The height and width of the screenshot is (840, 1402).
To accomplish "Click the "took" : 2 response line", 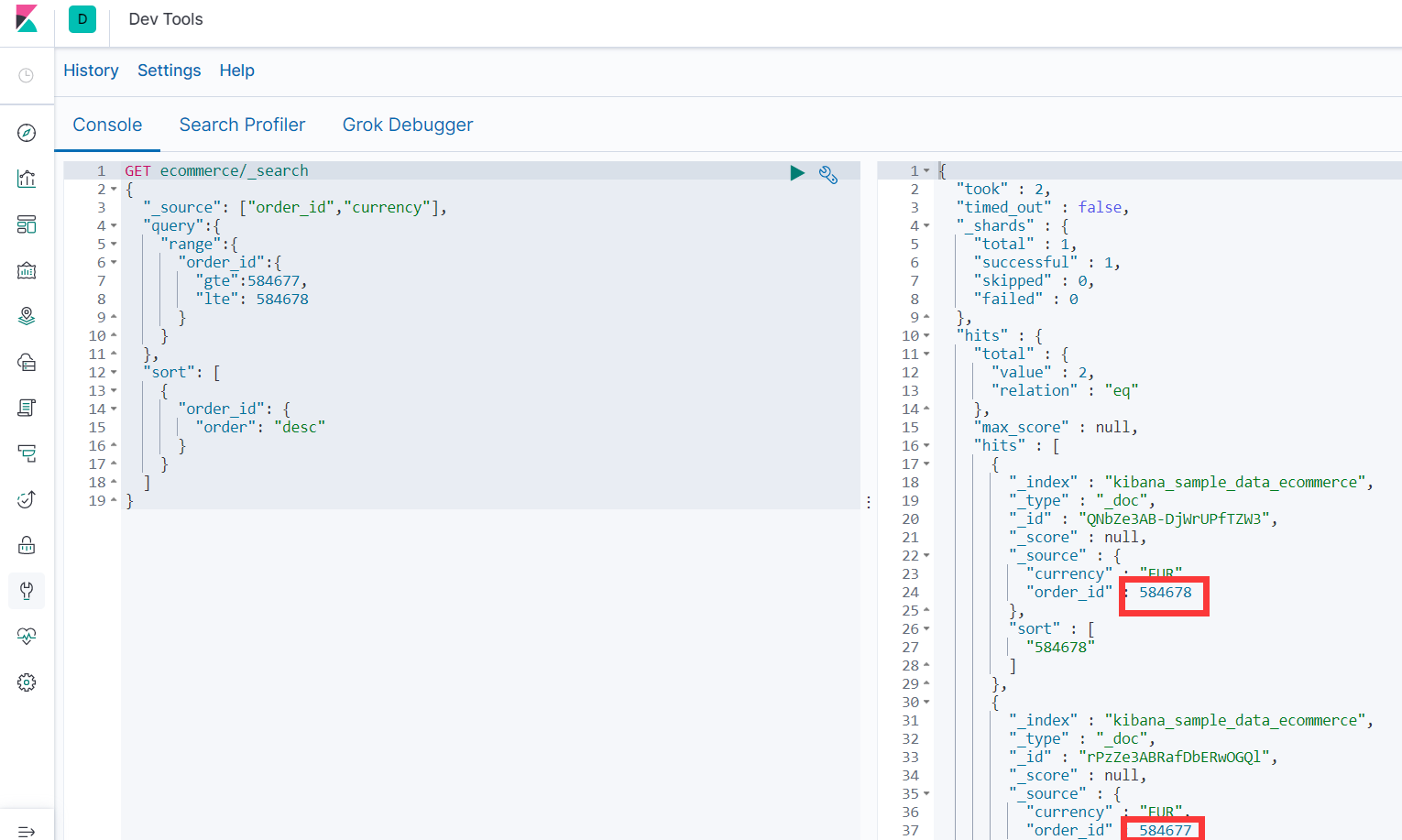I will 1003,189.
